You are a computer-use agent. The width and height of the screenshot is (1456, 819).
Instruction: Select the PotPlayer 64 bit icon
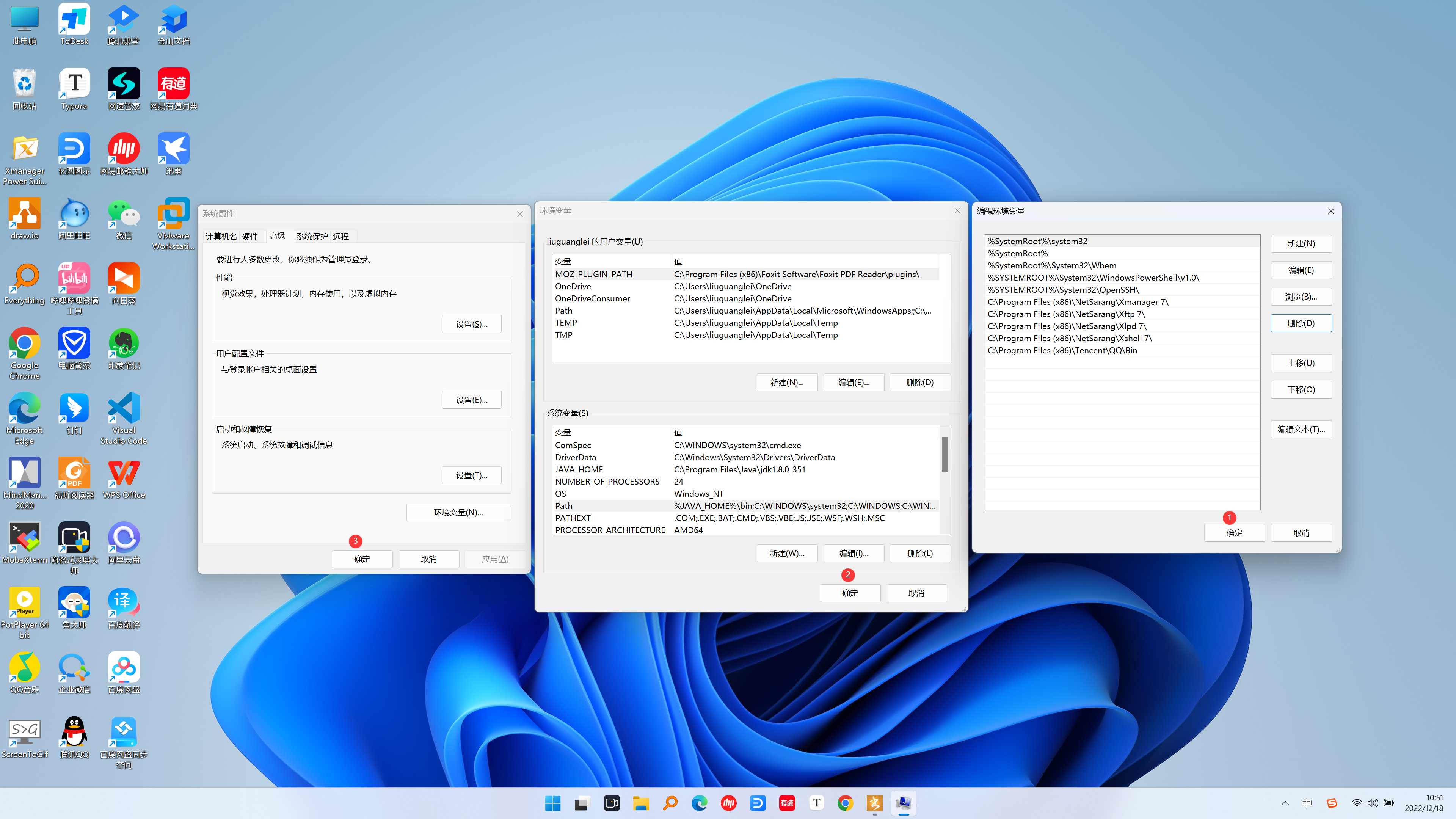pos(24,613)
